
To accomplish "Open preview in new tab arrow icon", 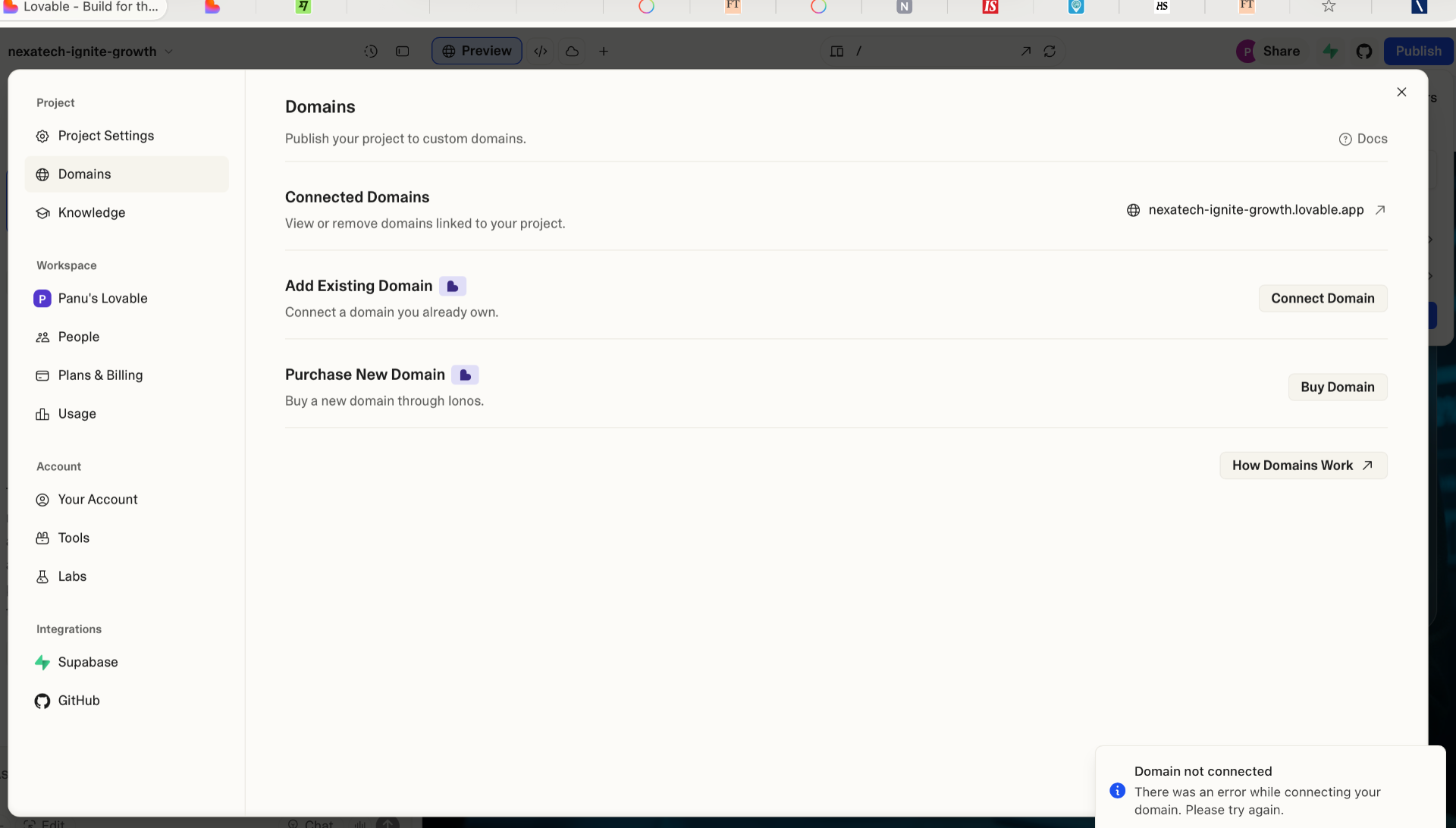I will pyautogui.click(x=1025, y=52).
